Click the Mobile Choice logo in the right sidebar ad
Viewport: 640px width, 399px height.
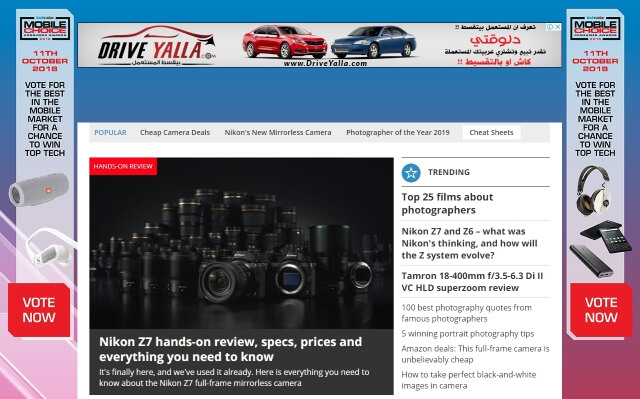[x=595, y=28]
